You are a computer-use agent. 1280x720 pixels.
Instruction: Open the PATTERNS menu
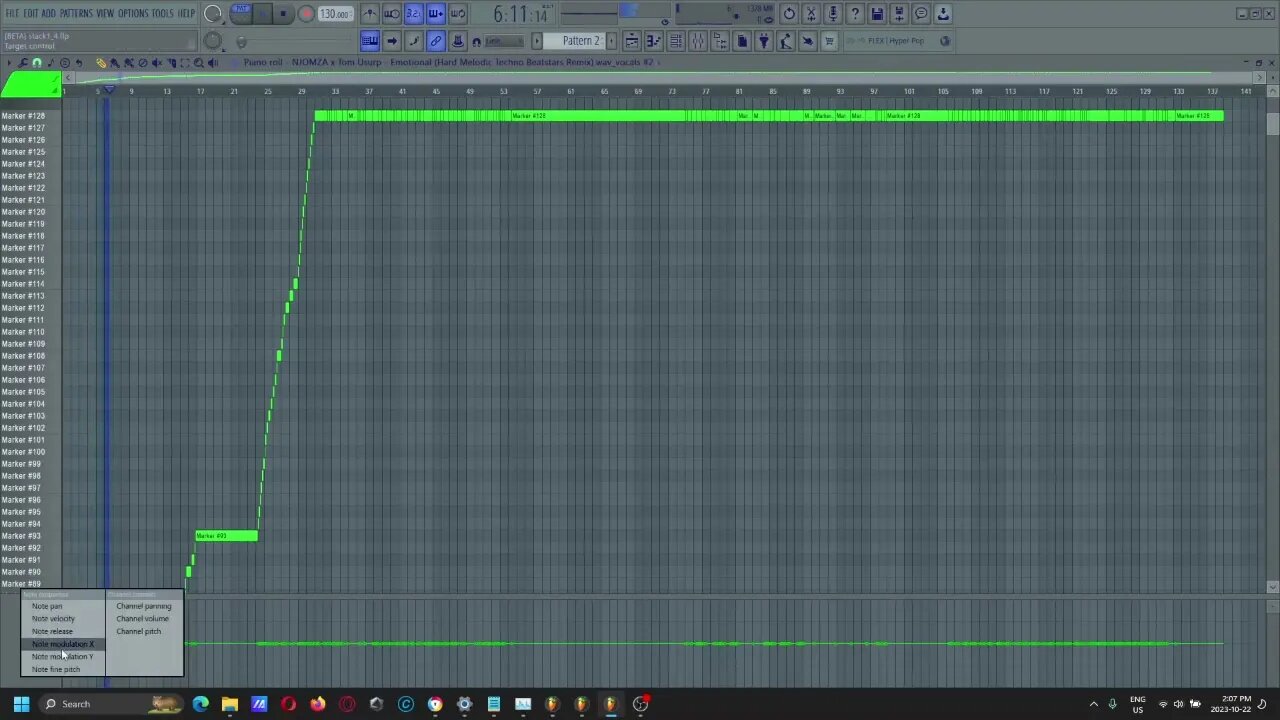76,13
